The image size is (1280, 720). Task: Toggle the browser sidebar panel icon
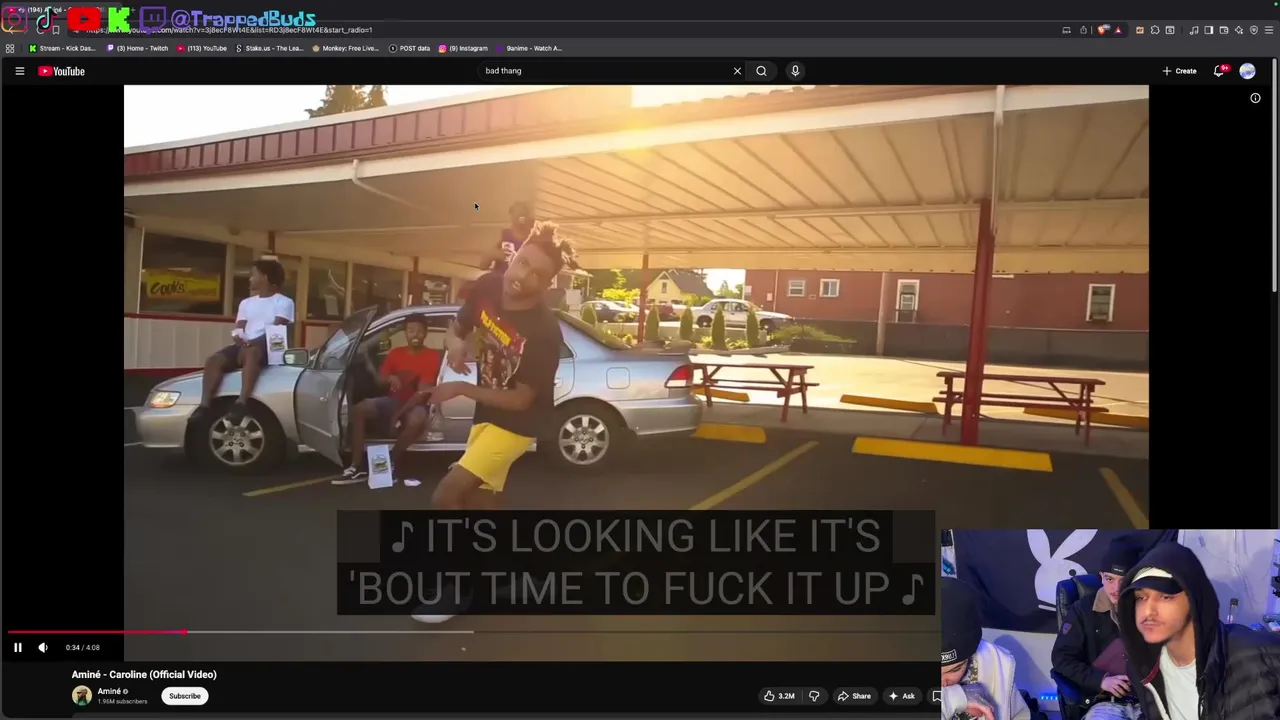point(1209,30)
